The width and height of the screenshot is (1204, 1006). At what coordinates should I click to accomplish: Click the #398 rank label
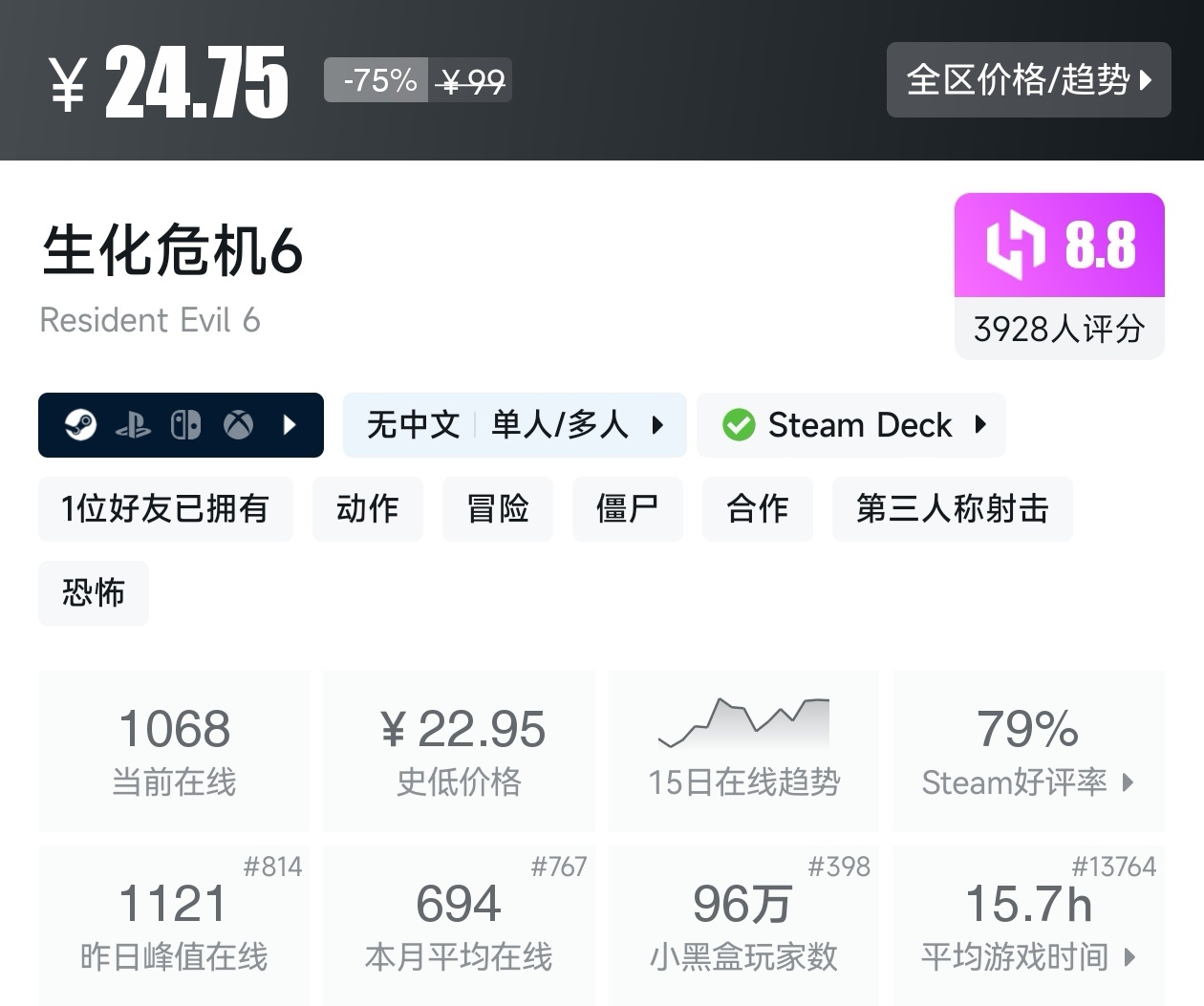coord(839,867)
